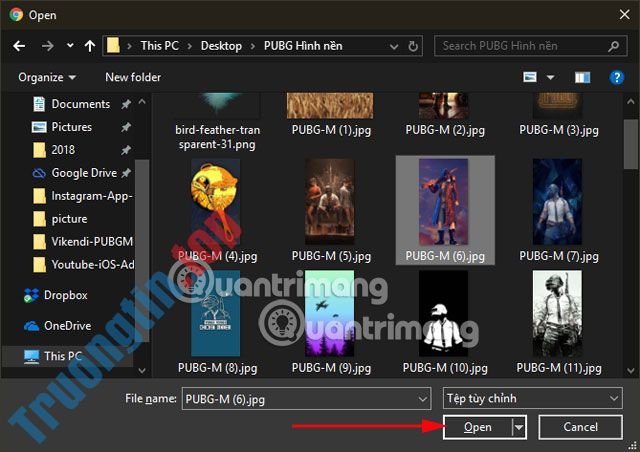Click the pin icon next to 2018
This screenshot has width=640, height=452.
pyautogui.click(x=126, y=150)
